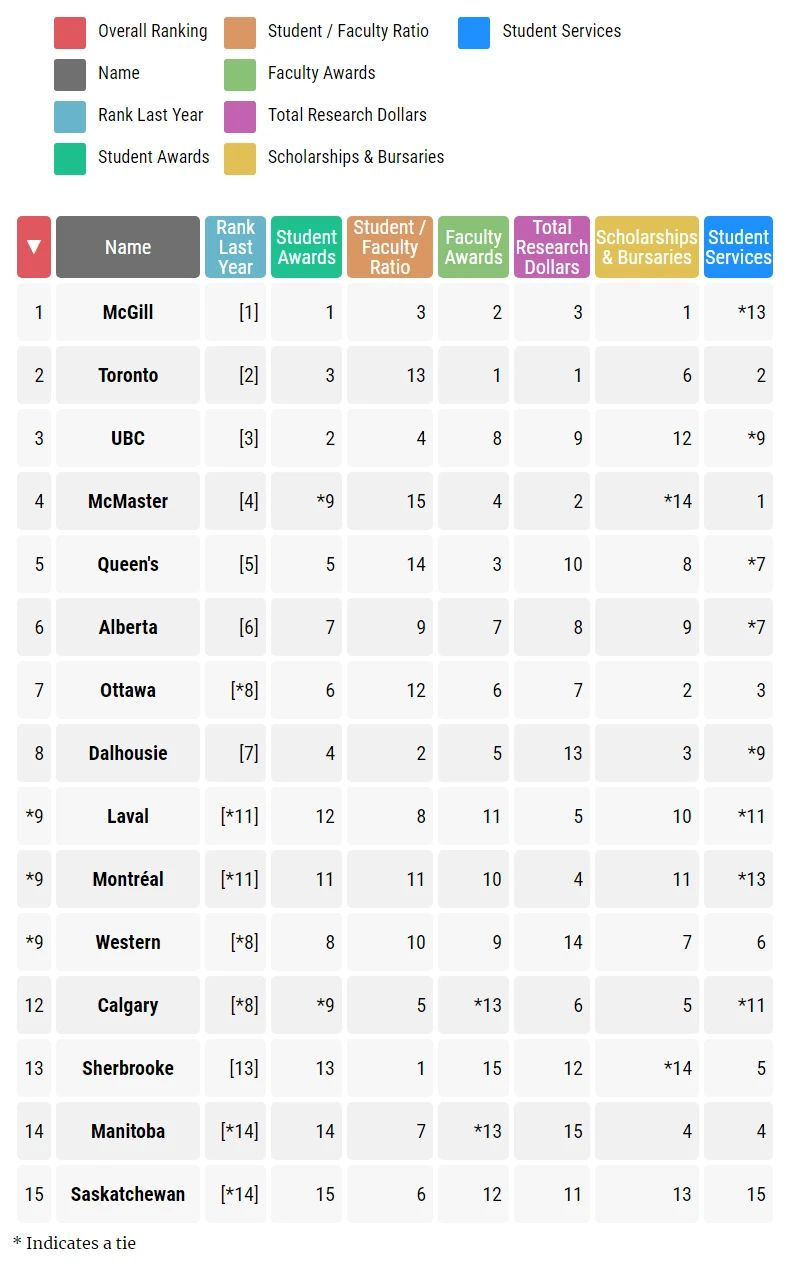Select the McGill name cell
This screenshot has width=792, height=1266.
click(128, 312)
